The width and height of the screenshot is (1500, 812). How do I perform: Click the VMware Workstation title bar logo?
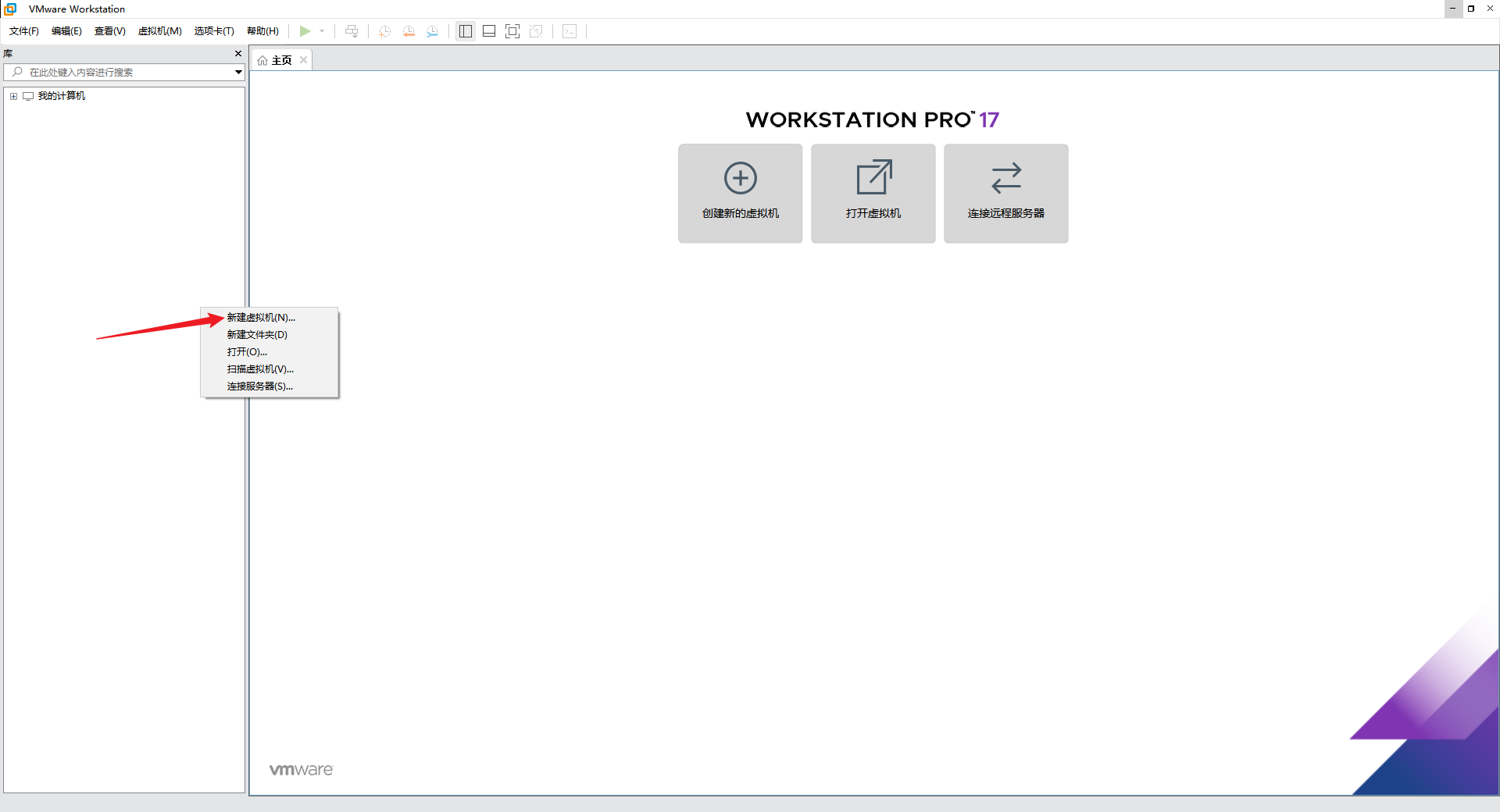click(10, 9)
